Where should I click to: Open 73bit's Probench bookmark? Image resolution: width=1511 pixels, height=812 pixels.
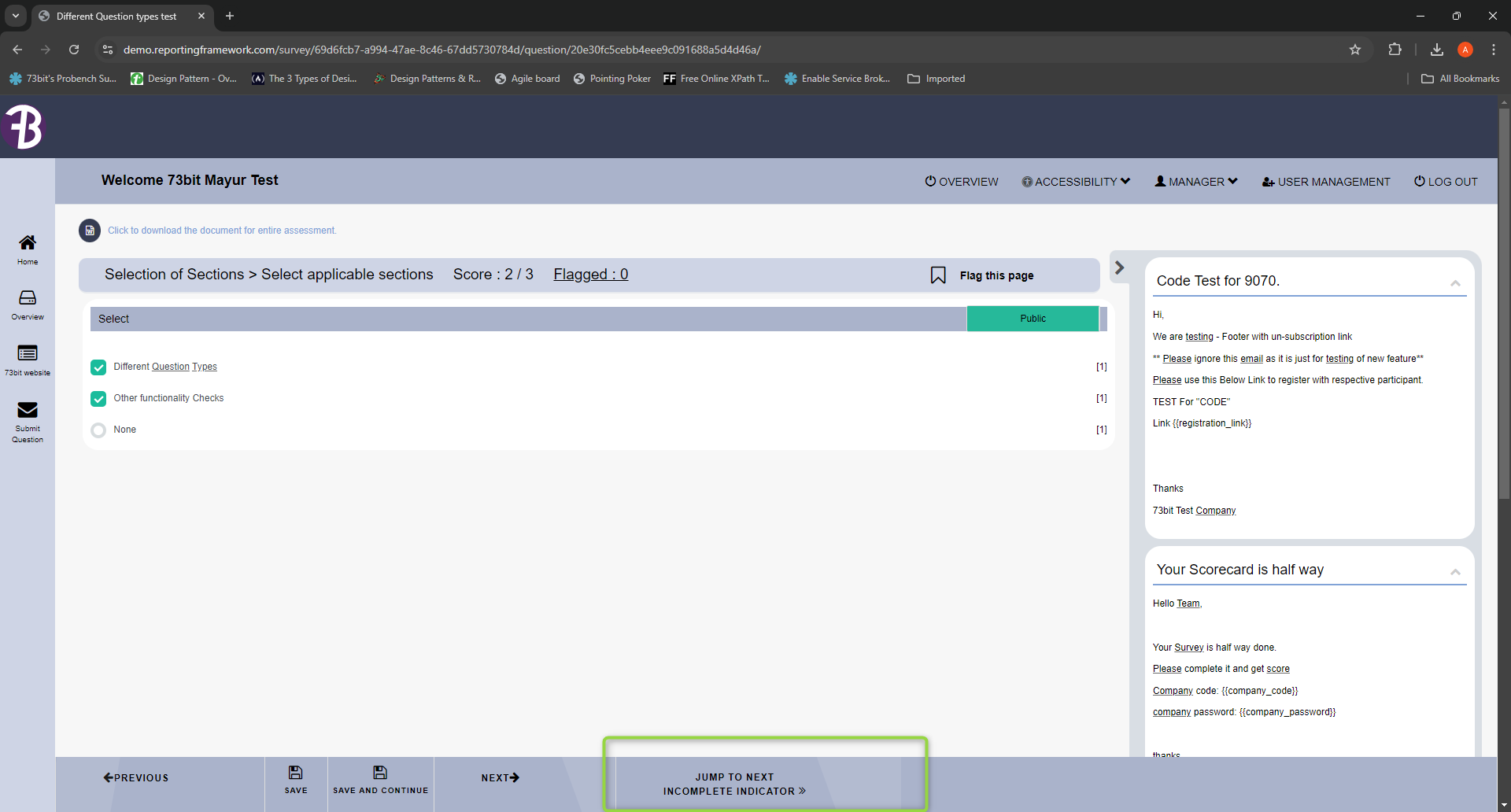(x=63, y=79)
